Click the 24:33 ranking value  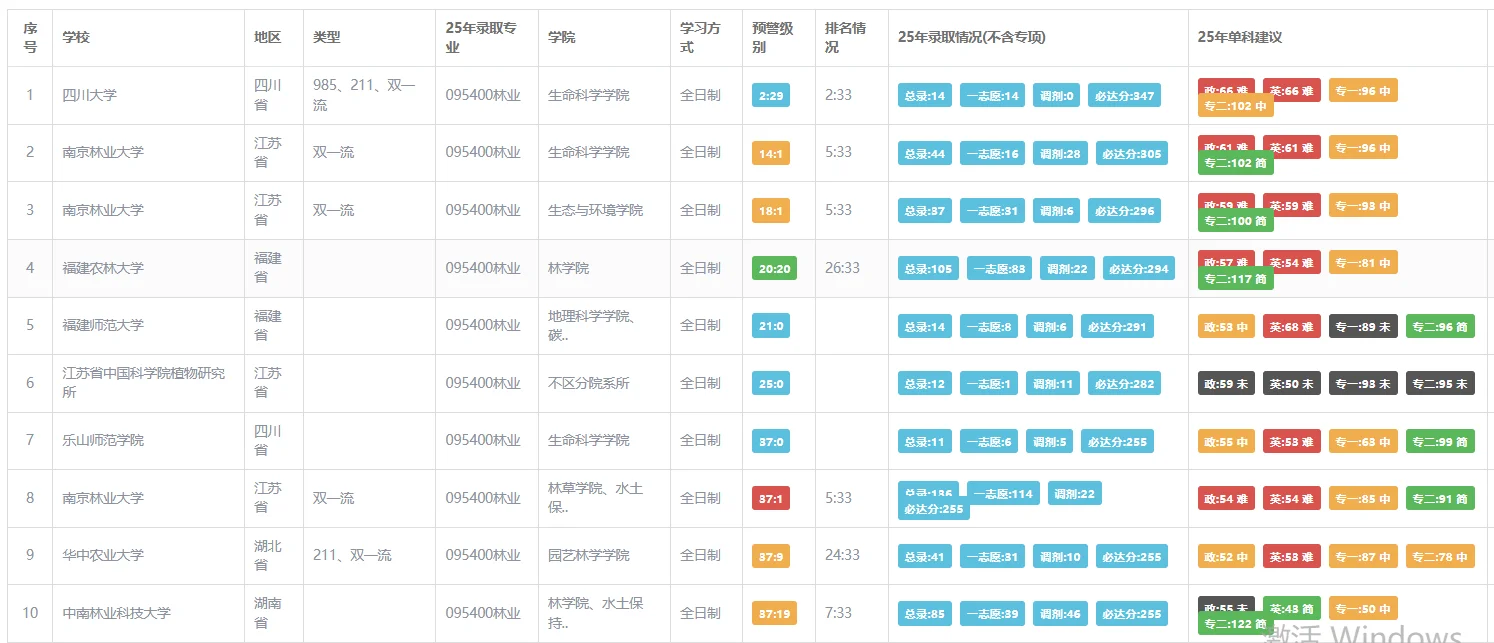point(842,555)
